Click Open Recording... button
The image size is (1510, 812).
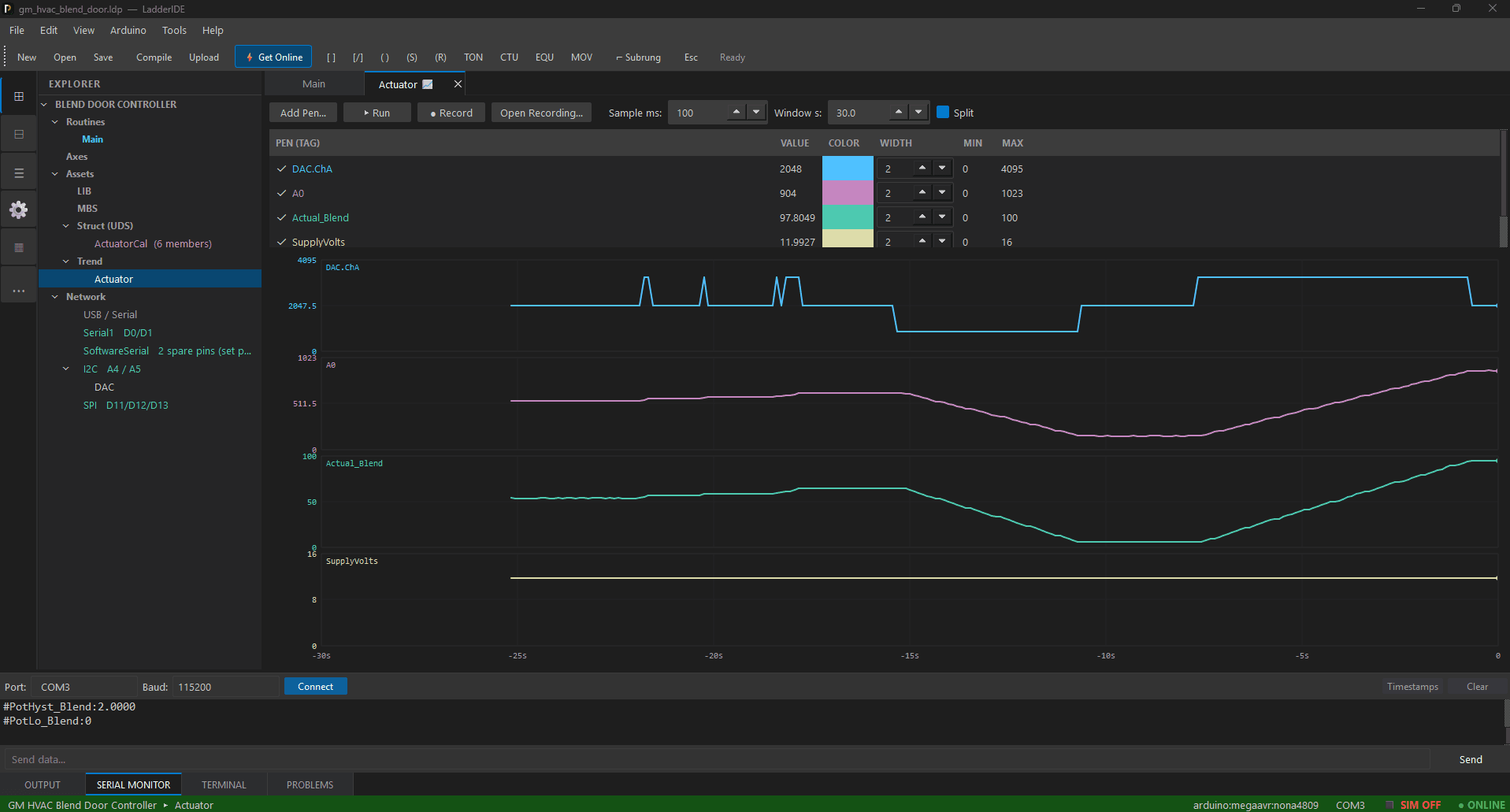541,113
